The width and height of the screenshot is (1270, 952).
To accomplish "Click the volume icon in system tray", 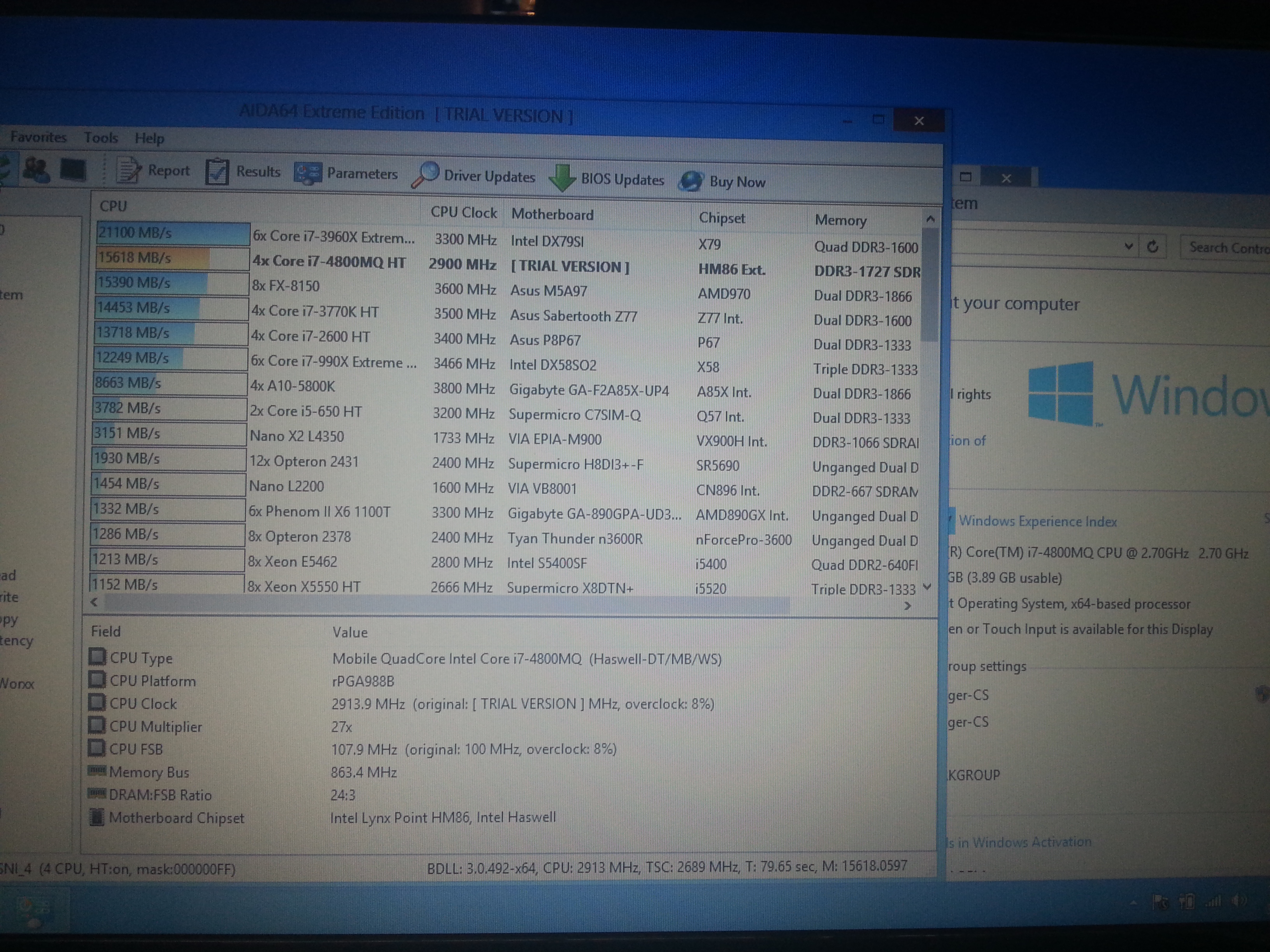I will (x=1240, y=900).
